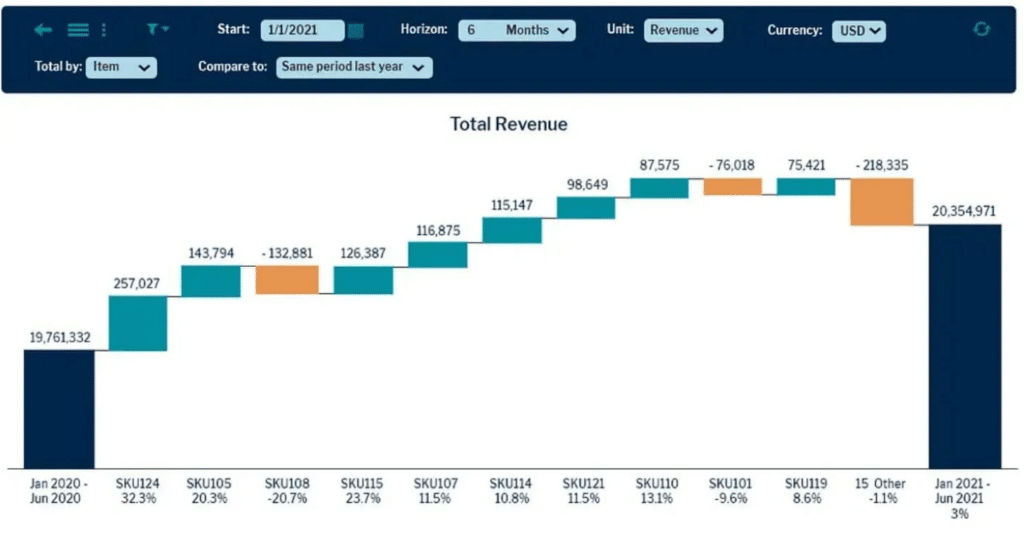Edit the Start date field showing 1/1/2021
Screen dimensions: 1024x535
point(302,30)
